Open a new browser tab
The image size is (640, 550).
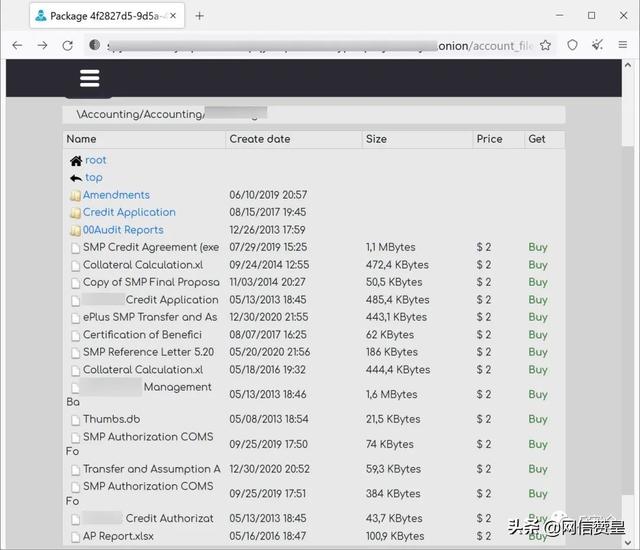(x=199, y=15)
